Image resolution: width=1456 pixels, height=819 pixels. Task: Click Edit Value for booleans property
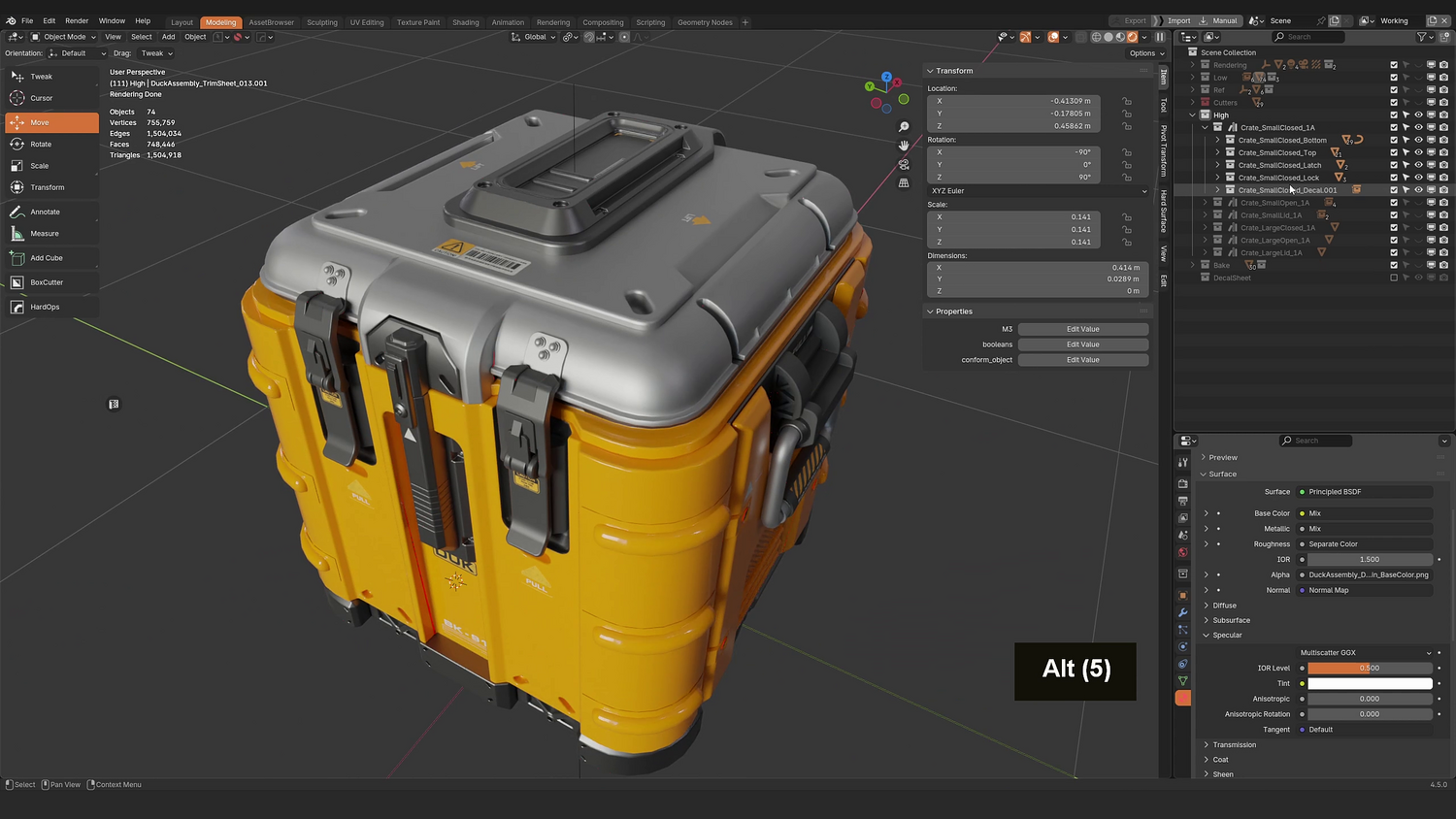(x=1083, y=344)
